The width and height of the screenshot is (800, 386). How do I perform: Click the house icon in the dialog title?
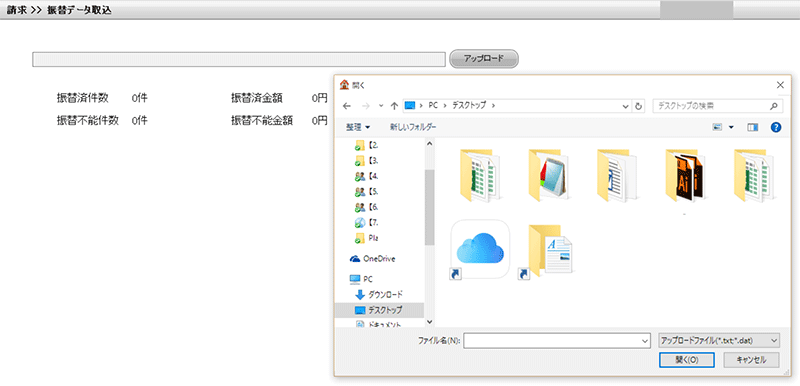click(x=344, y=85)
